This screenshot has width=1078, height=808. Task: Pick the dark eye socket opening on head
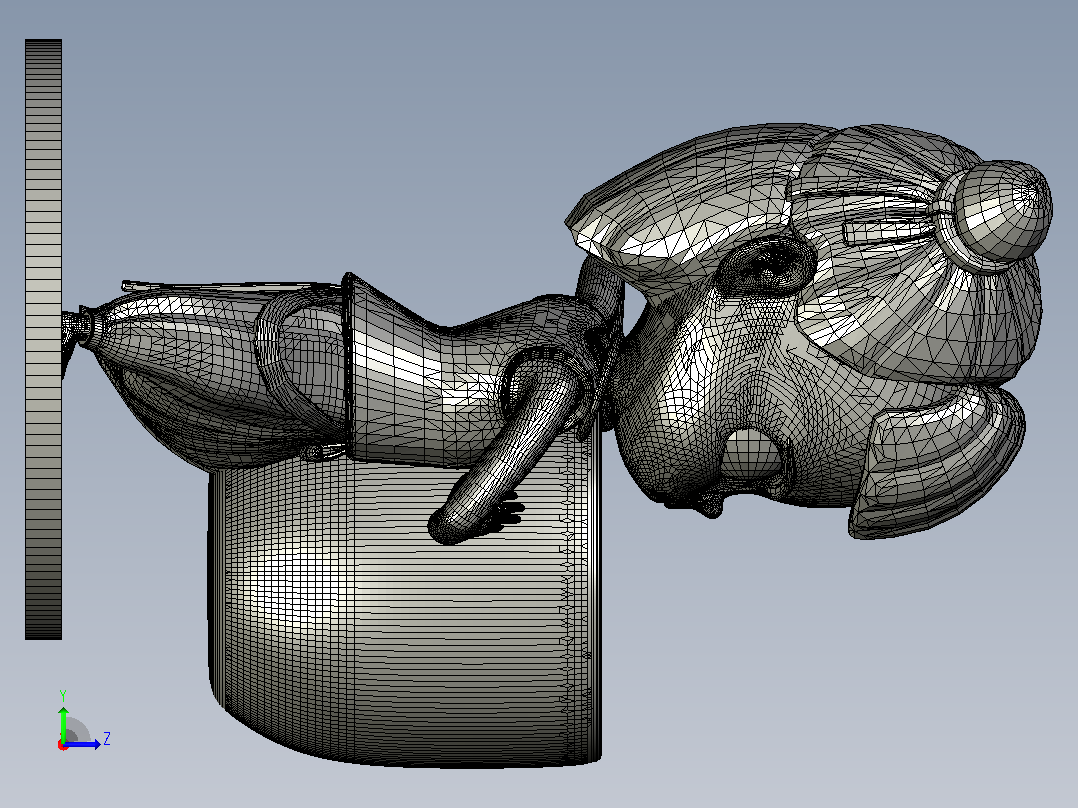(x=765, y=264)
